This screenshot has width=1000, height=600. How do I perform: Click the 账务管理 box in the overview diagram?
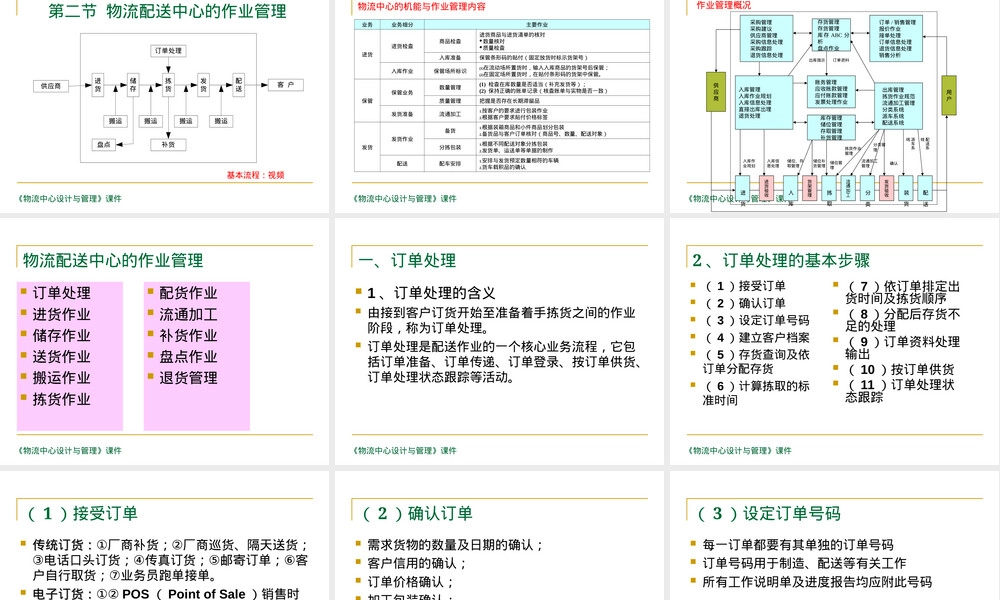click(x=832, y=92)
